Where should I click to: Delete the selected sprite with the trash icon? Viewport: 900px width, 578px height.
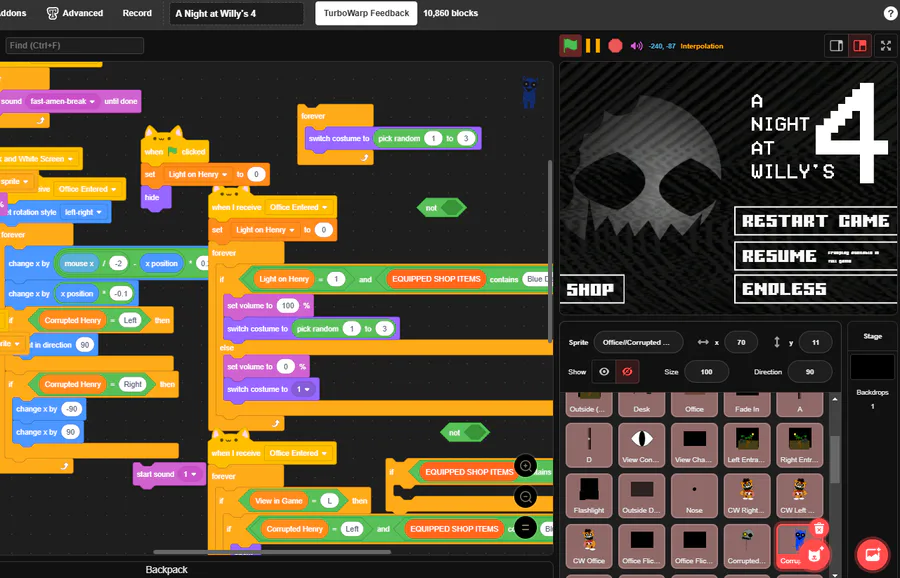(819, 528)
